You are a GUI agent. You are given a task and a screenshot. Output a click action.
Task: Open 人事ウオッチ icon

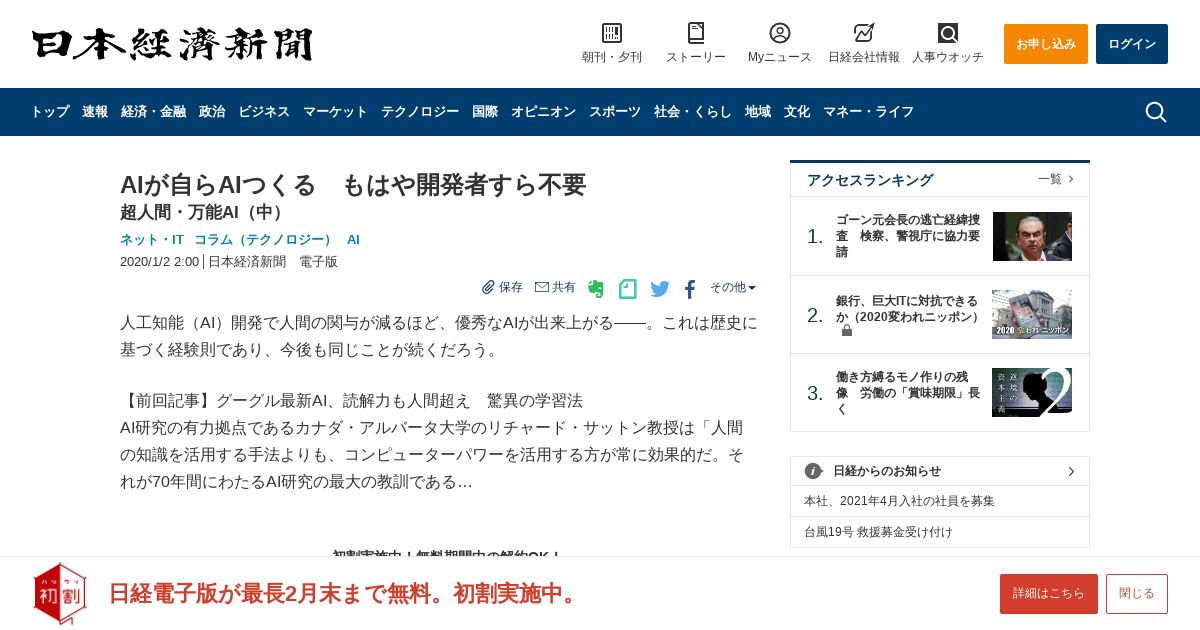[948, 33]
